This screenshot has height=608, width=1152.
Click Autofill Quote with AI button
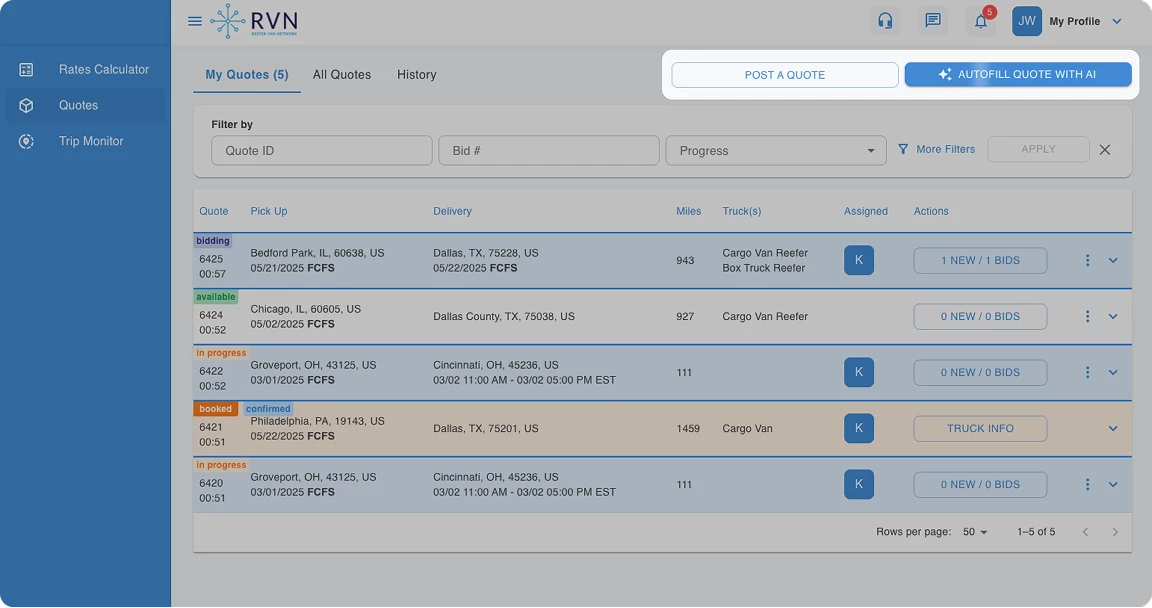point(1018,75)
